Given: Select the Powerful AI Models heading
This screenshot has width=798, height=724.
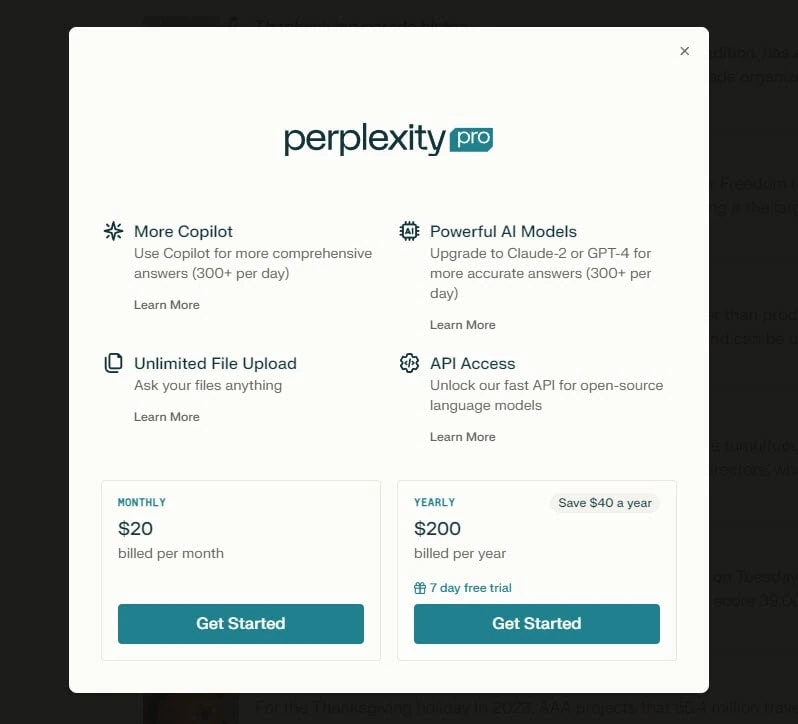Looking at the screenshot, I should pyautogui.click(x=503, y=231).
